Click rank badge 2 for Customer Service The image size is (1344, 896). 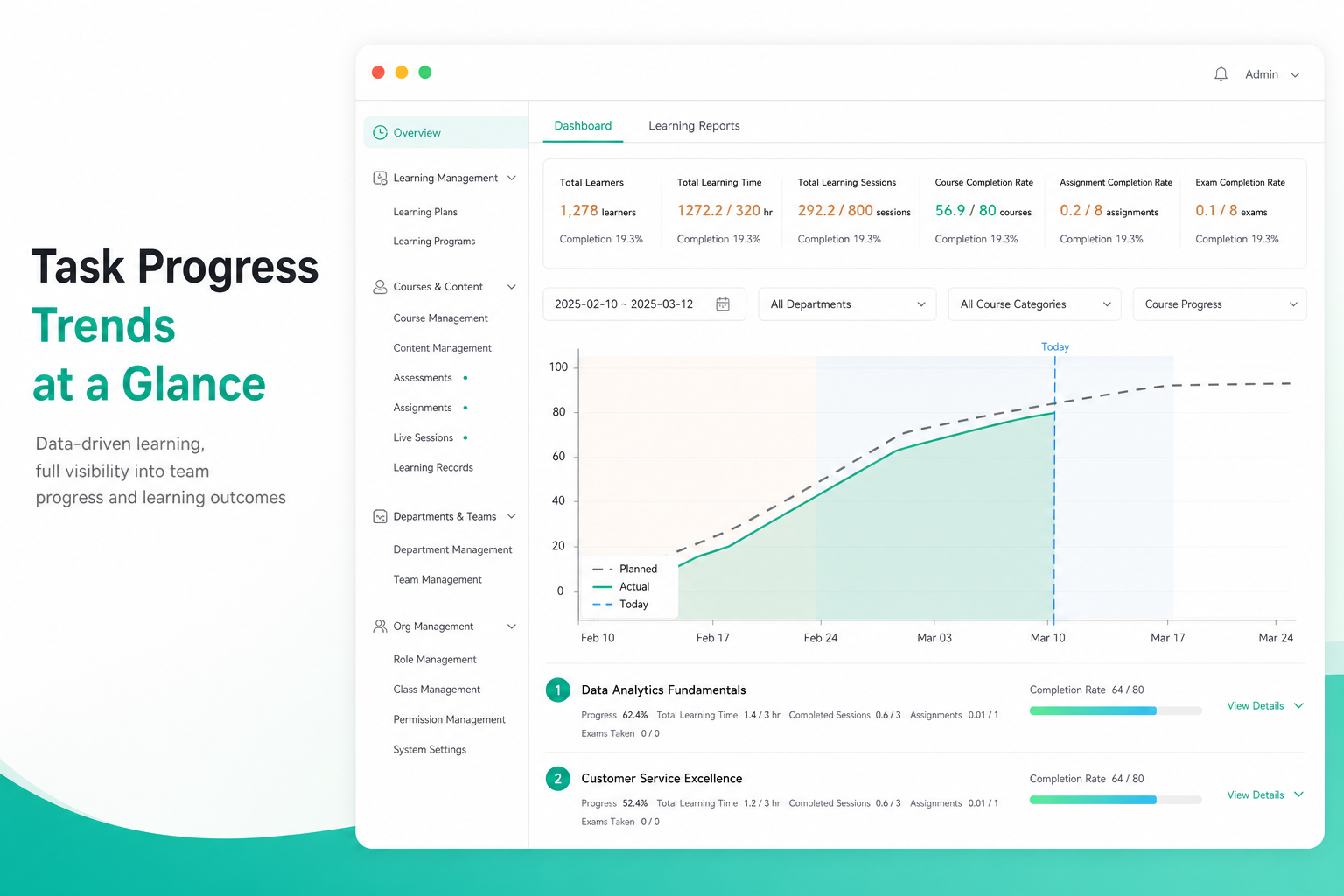point(558,779)
